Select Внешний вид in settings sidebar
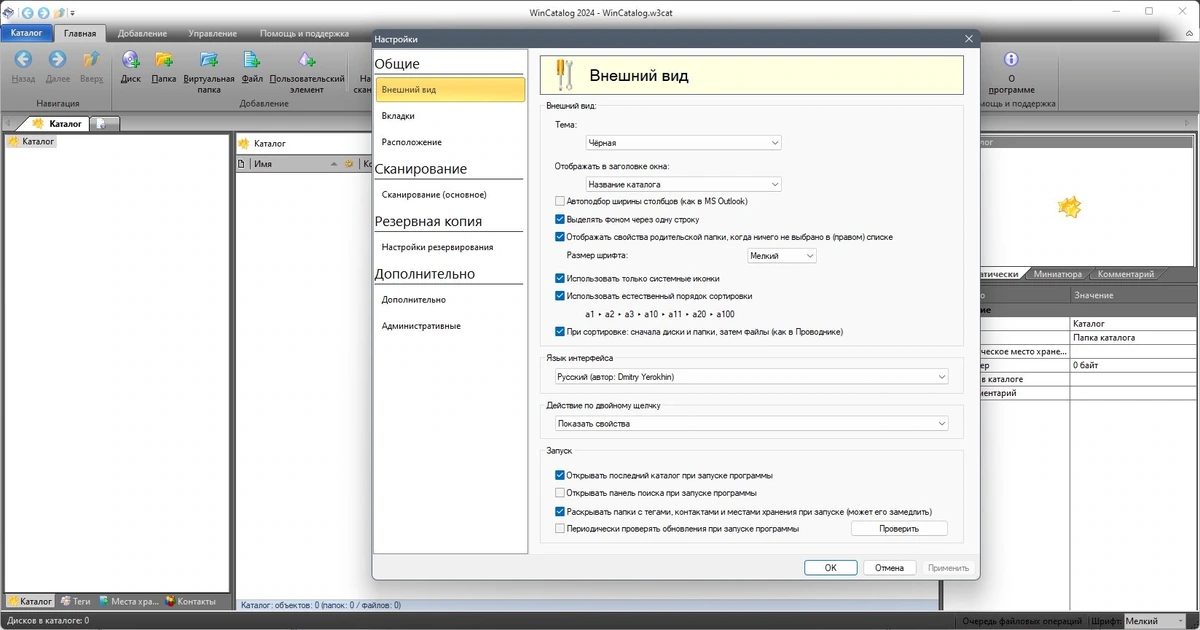 pyautogui.click(x=450, y=89)
